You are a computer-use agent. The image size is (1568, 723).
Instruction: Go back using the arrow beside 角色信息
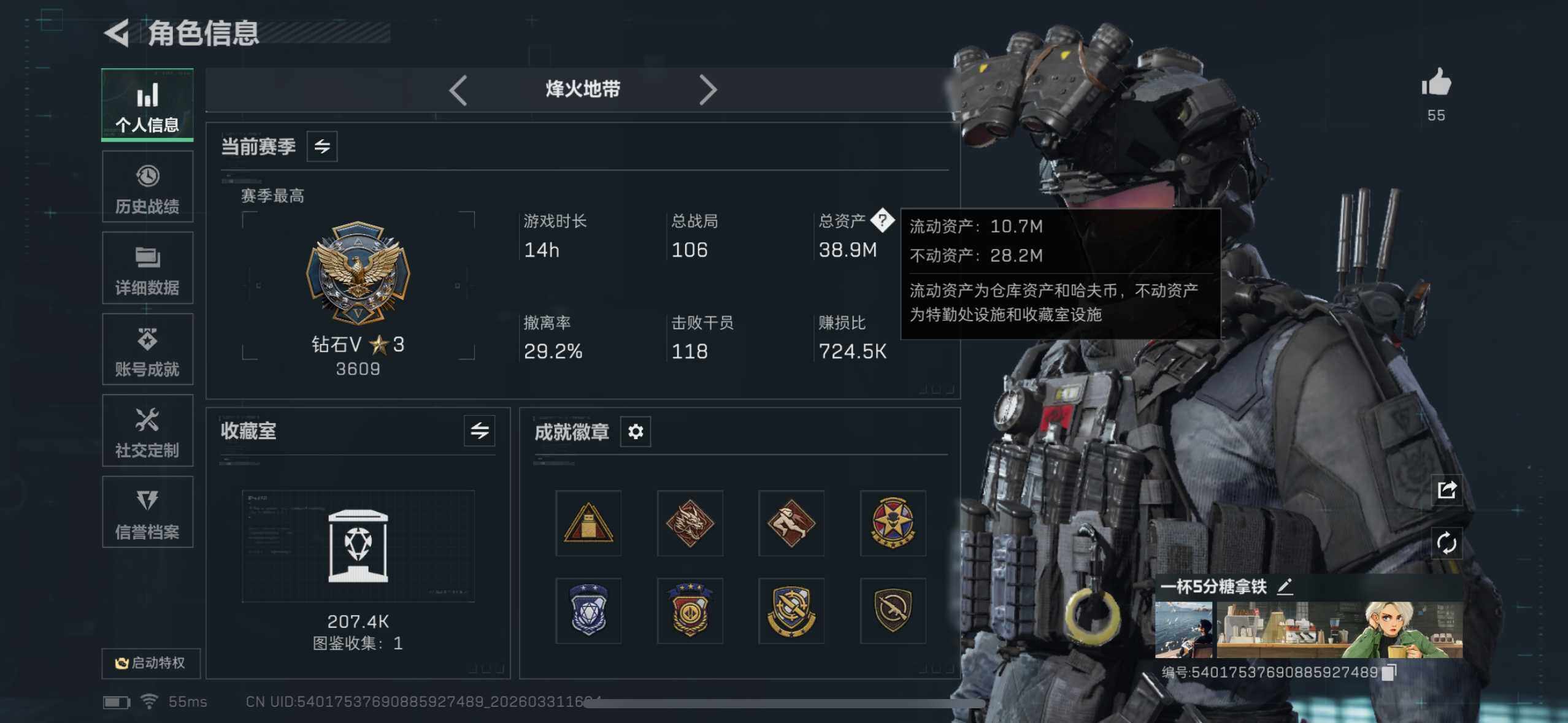(x=117, y=33)
